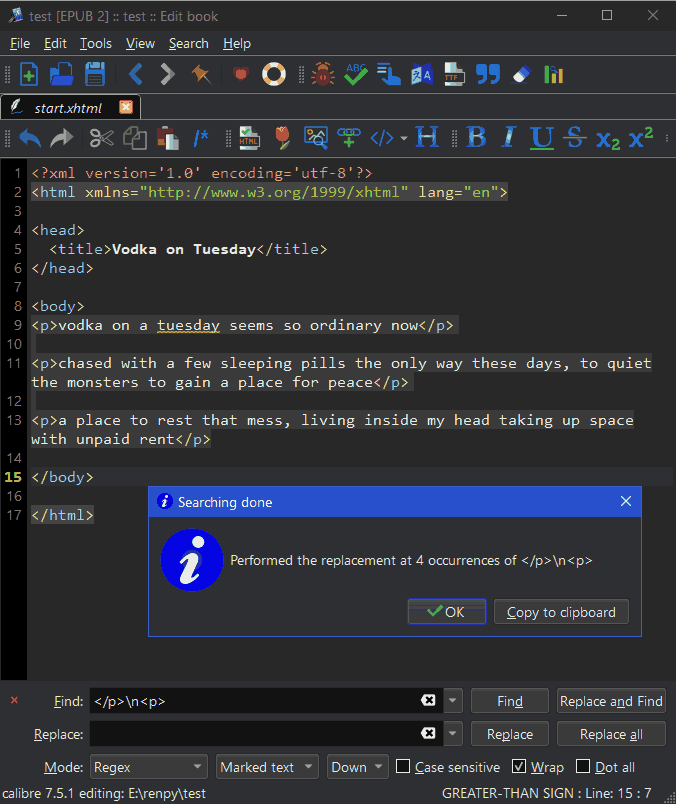Screen dimensions: 676x804
Task: Close the start.xhtml tab
Action: click(126, 107)
